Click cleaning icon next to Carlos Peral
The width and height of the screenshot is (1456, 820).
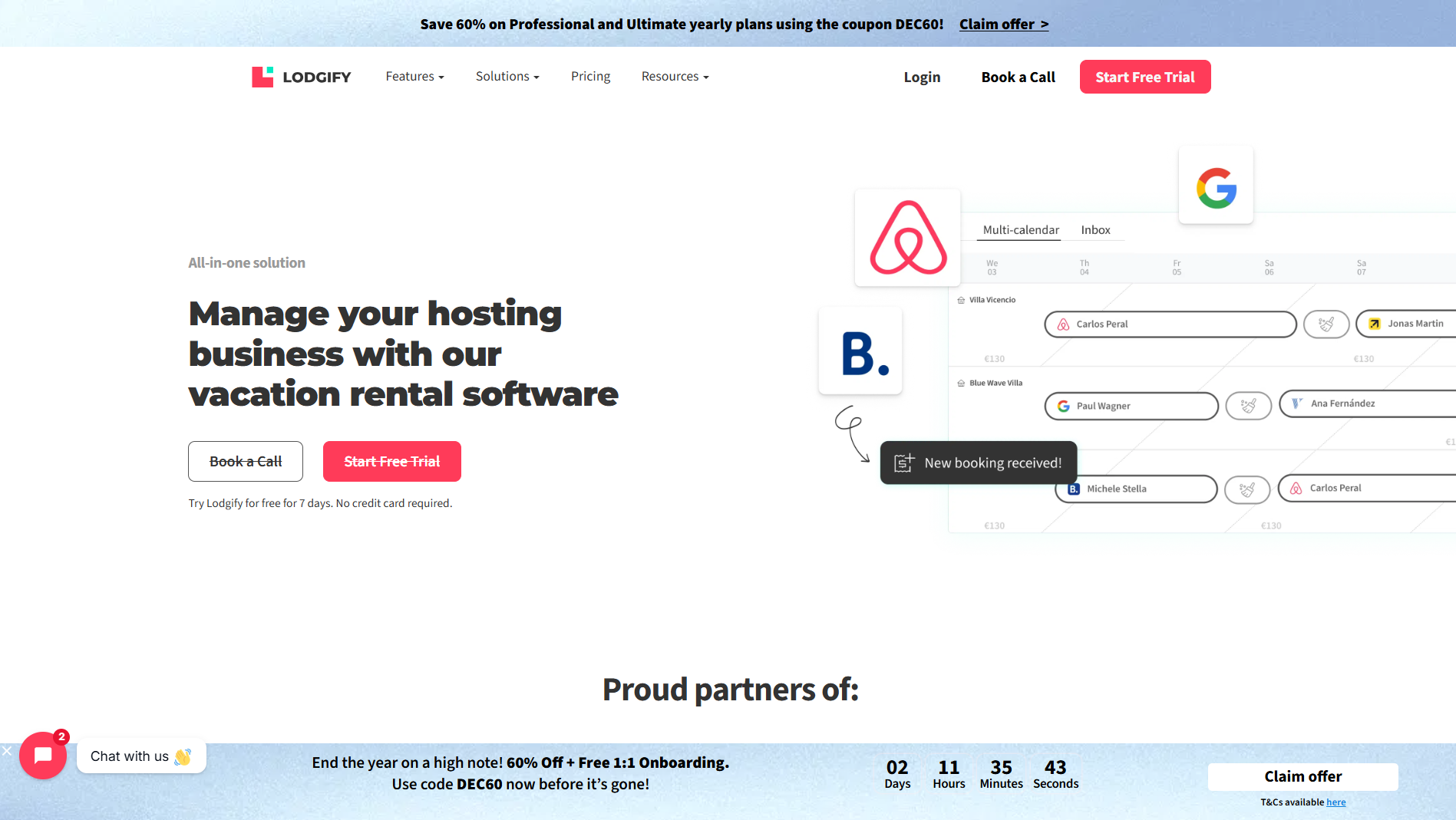point(1326,324)
